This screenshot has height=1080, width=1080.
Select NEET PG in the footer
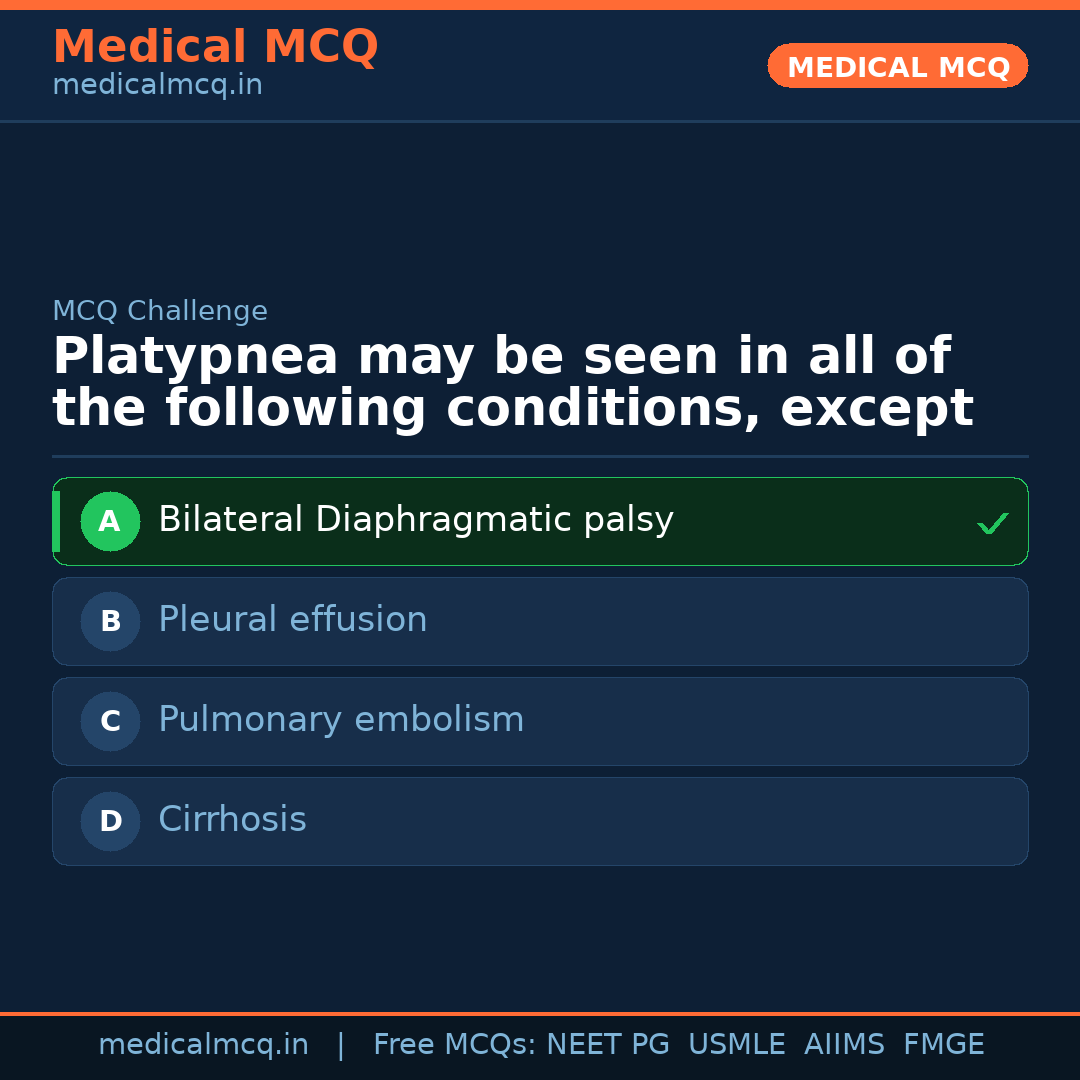pos(608,1045)
